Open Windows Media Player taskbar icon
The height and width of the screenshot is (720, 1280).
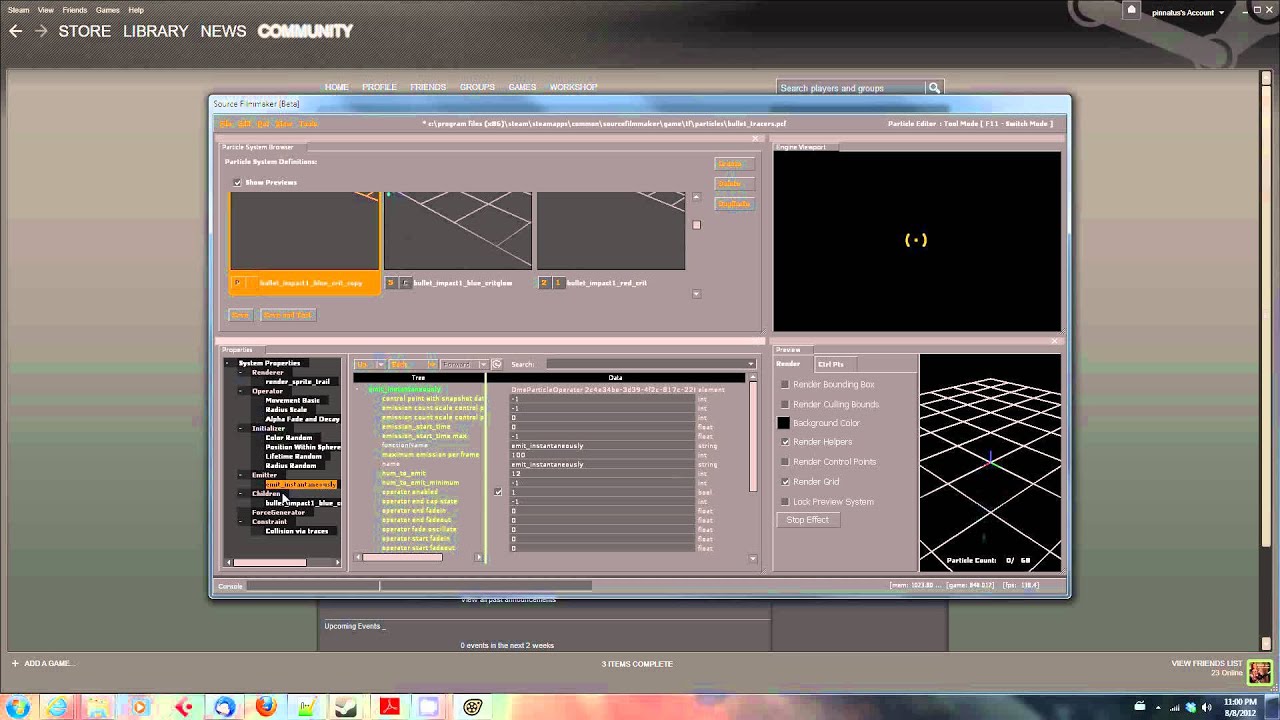tap(140, 707)
